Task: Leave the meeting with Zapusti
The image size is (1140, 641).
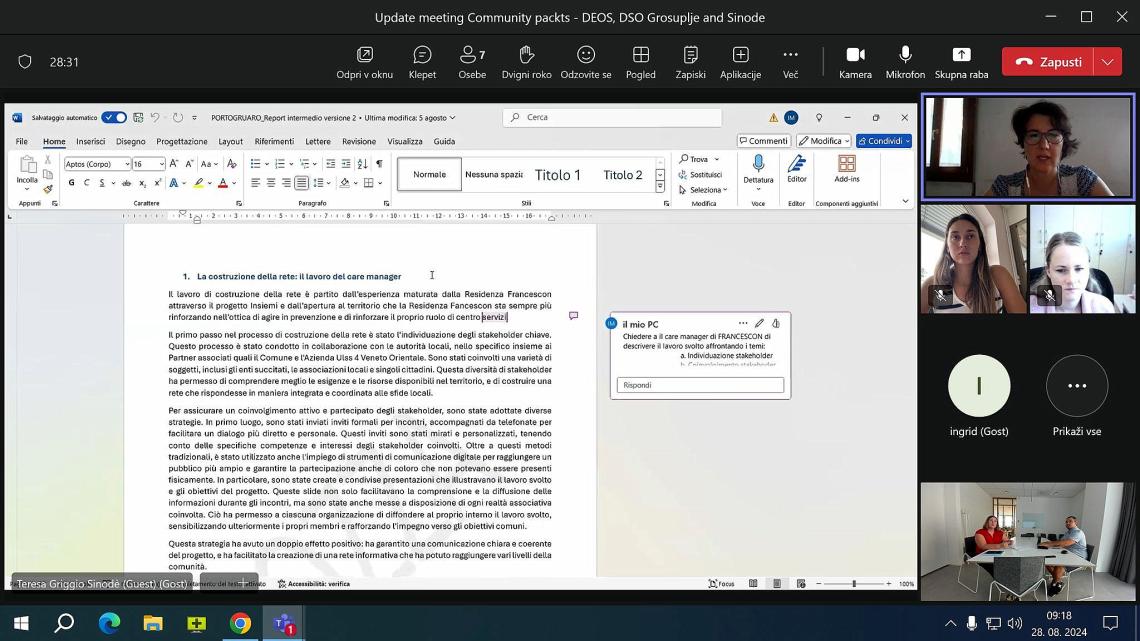Action: pos(1048,62)
